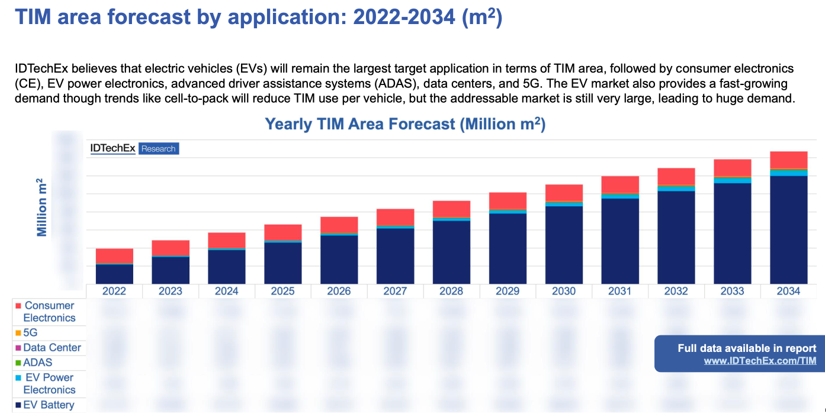Image resolution: width=826 pixels, height=416 pixels.
Task: Click the EV Power Electronics legend label
Action: coord(50,383)
